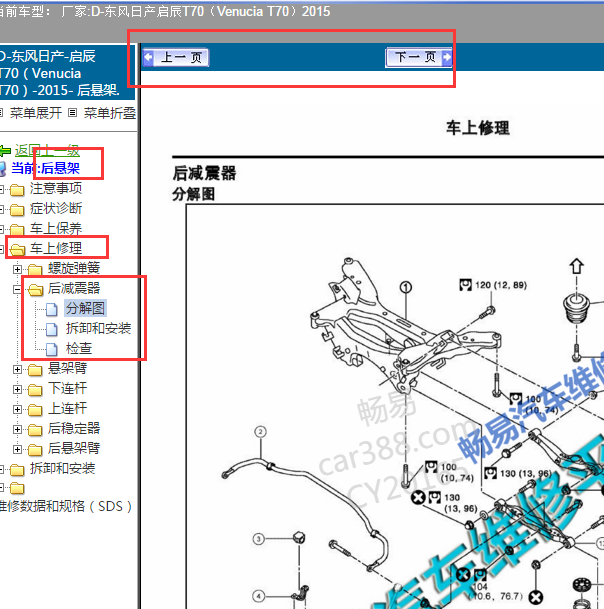This screenshot has height=609, width=604.
Task: Open the 检查 page
Action: 79,348
